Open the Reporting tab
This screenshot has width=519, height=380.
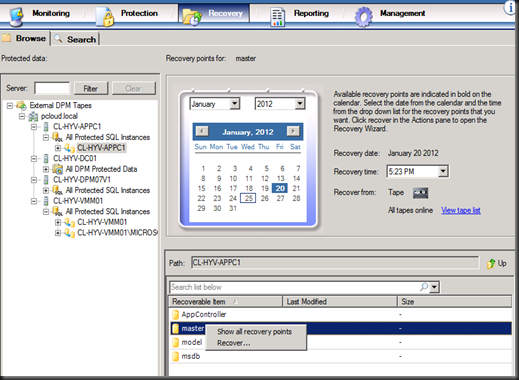point(299,14)
